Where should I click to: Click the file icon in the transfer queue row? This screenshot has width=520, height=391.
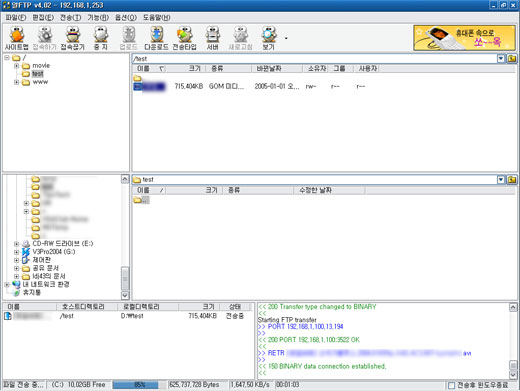[8, 316]
